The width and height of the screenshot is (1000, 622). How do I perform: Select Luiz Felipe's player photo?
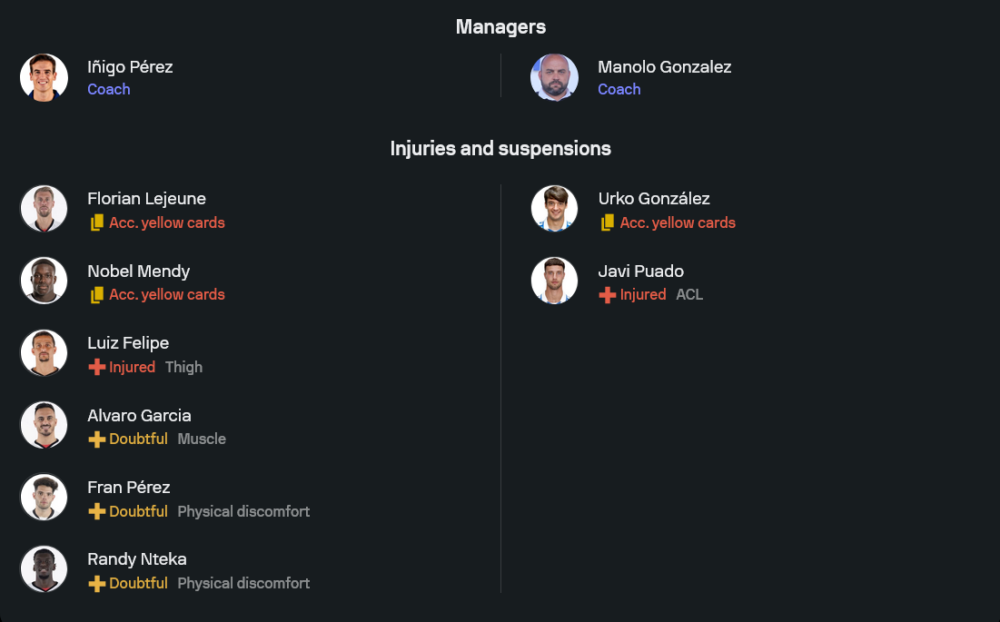point(44,353)
